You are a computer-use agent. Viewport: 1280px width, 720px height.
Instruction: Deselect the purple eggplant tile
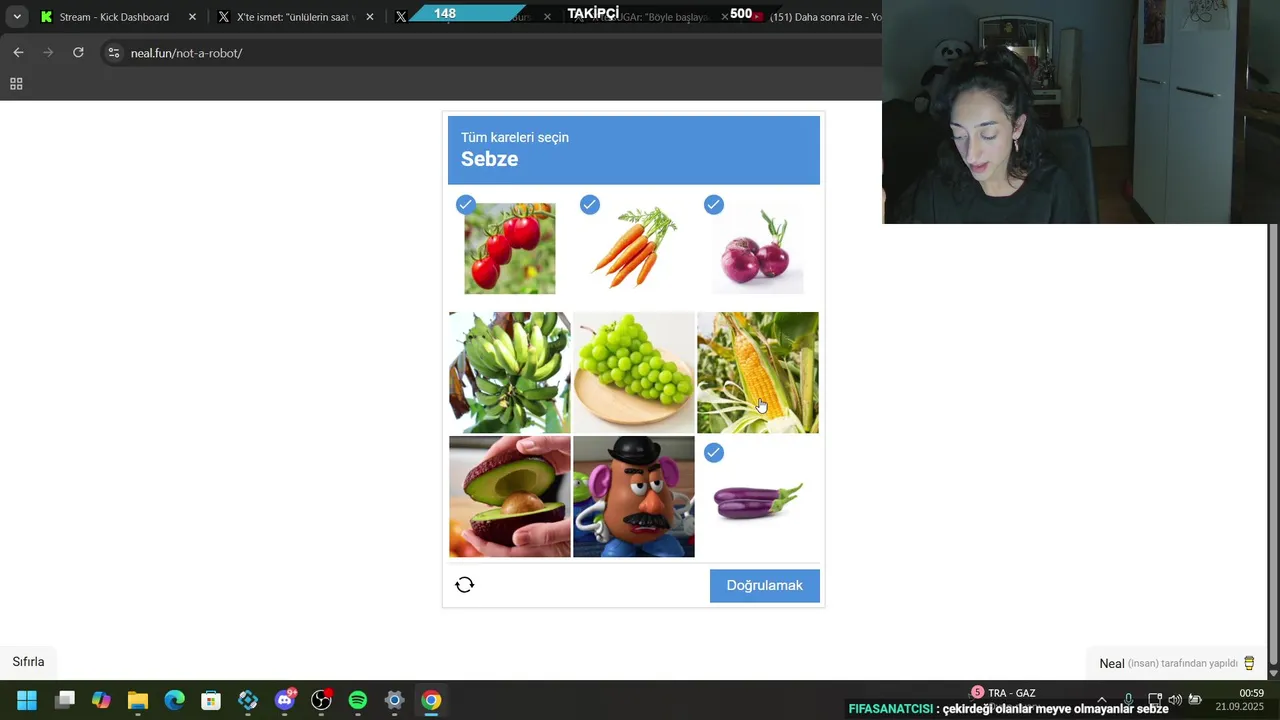pyautogui.click(x=758, y=497)
